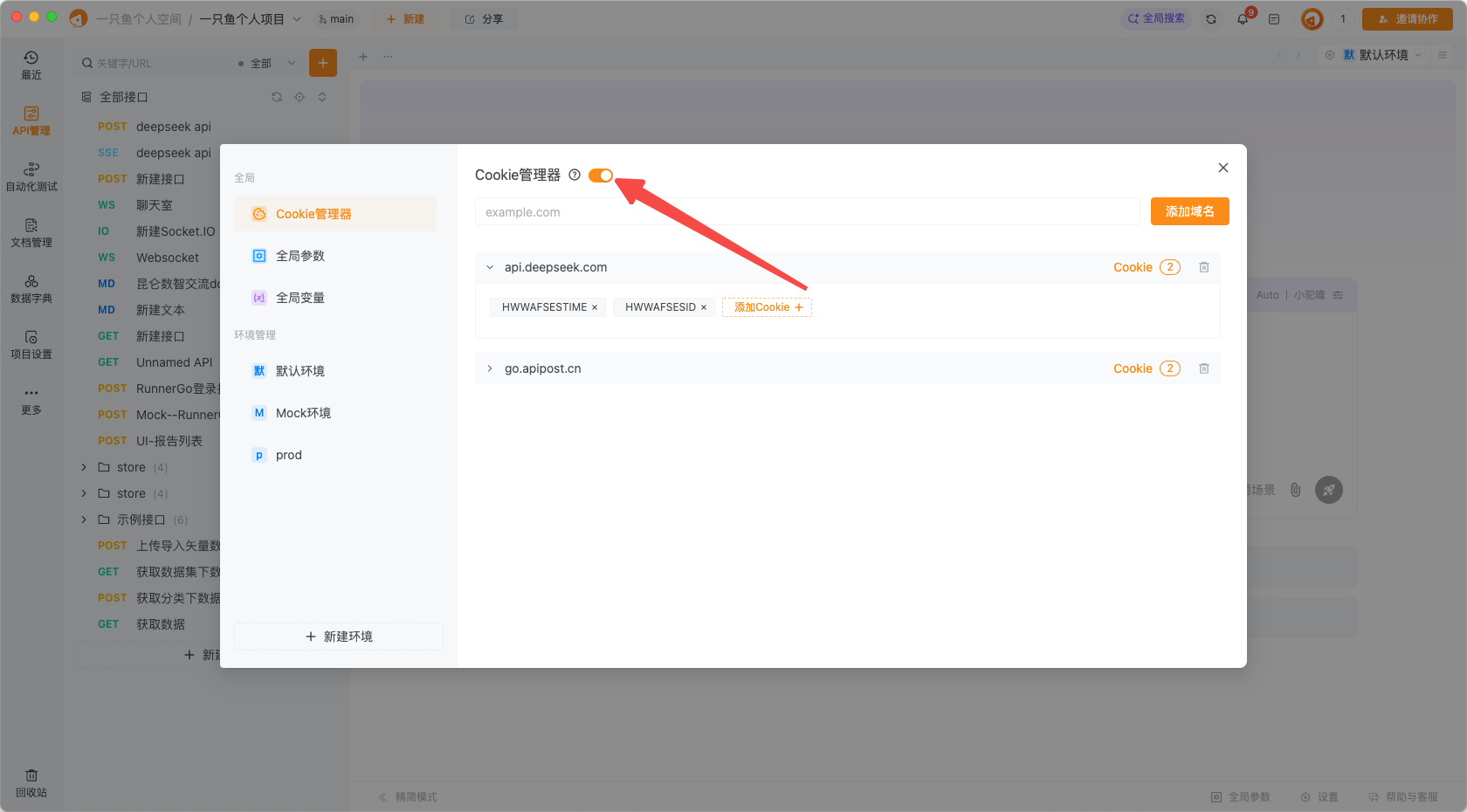Expand the go.apipost.cn domain row
The width and height of the screenshot is (1467, 812).
point(490,368)
